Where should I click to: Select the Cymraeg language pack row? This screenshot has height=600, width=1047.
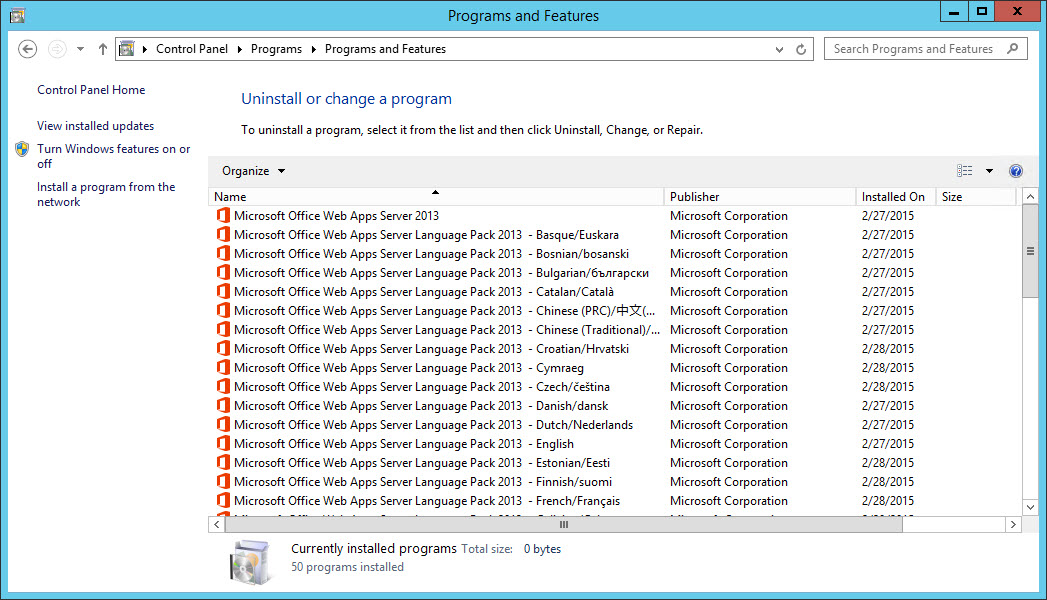click(x=614, y=368)
